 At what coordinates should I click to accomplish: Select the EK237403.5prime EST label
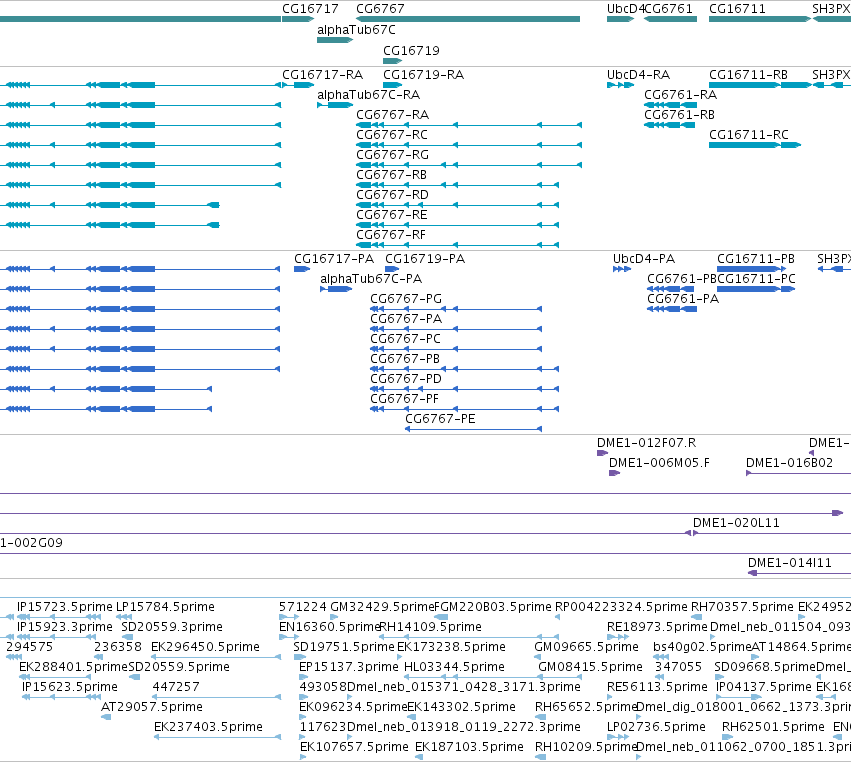pyautogui.click(x=208, y=726)
